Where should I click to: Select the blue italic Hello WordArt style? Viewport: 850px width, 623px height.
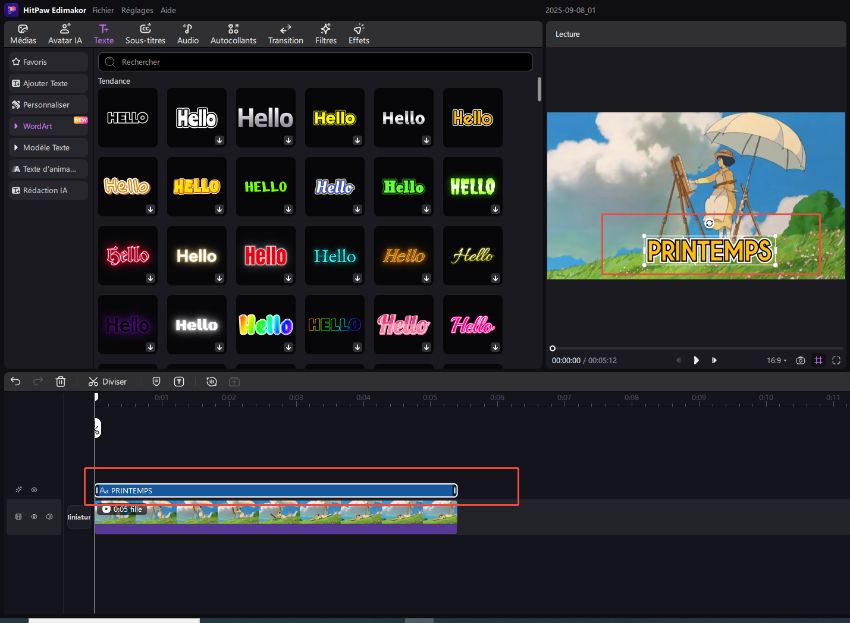coord(334,187)
